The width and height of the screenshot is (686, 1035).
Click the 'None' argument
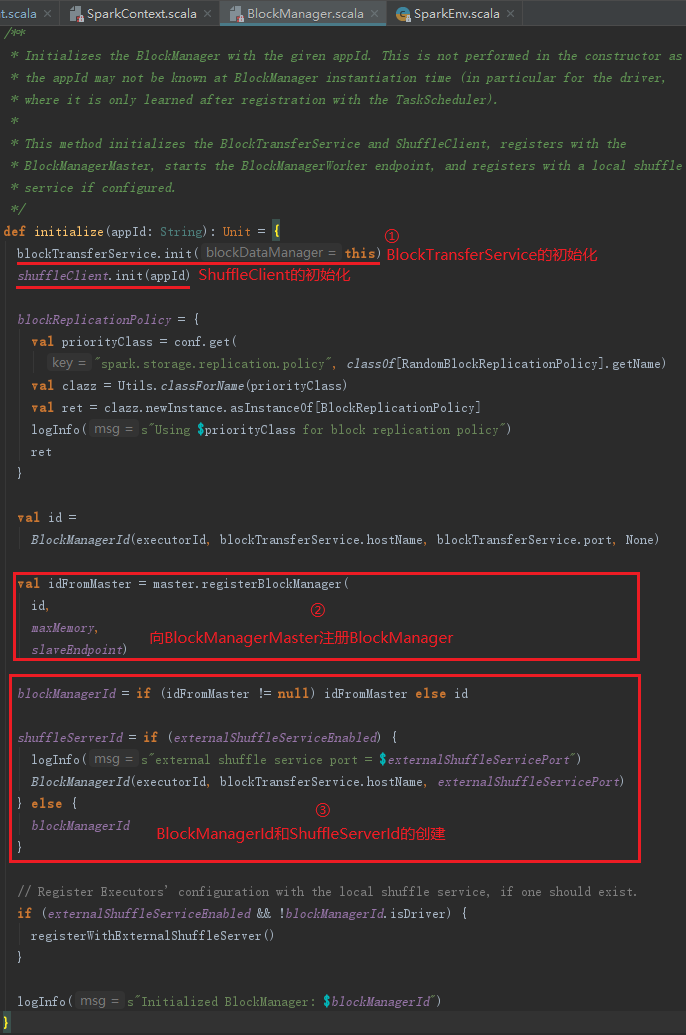(640, 540)
